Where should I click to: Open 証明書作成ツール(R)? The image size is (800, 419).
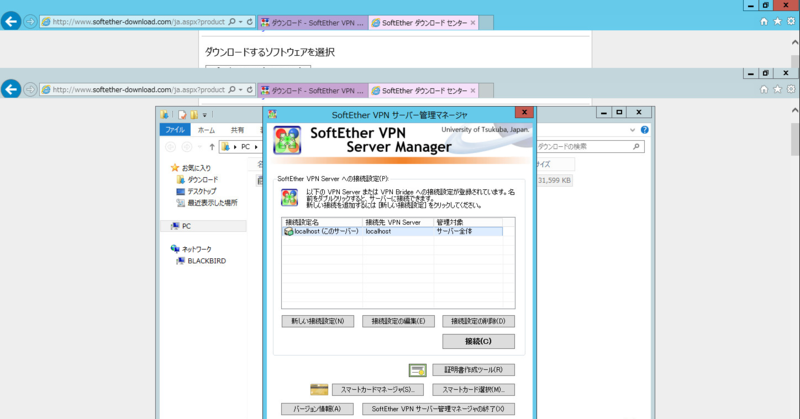[473, 370]
